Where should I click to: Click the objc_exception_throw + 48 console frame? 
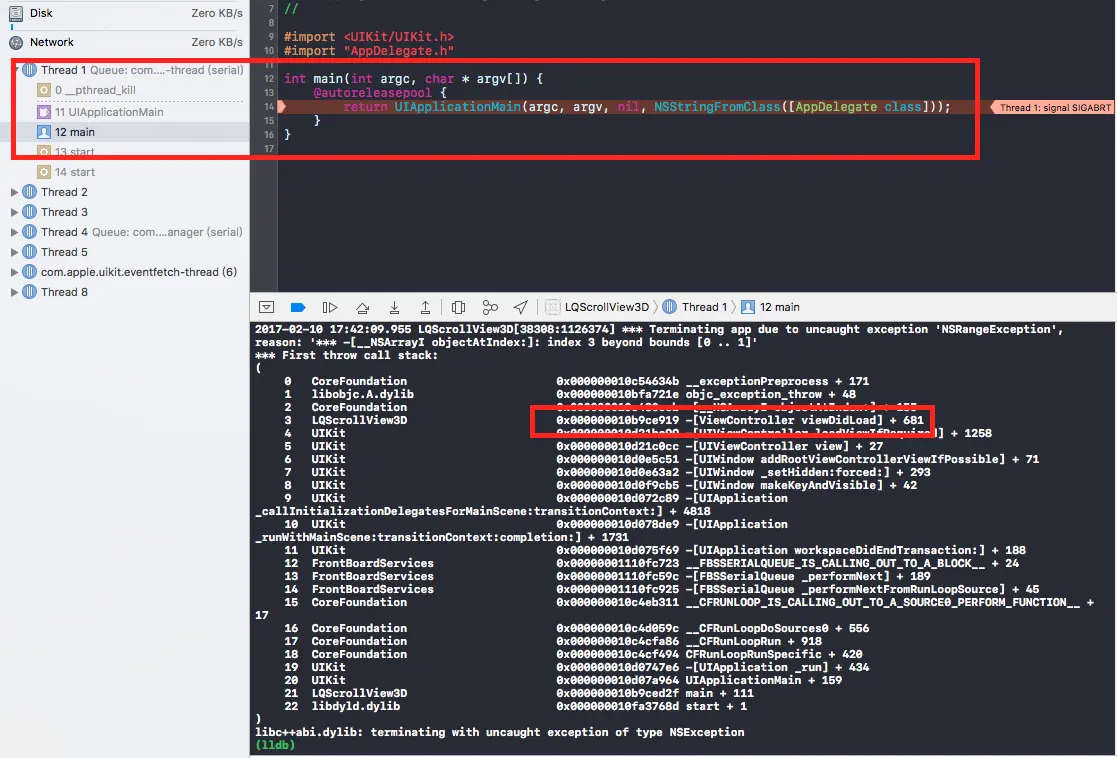point(570,395)
